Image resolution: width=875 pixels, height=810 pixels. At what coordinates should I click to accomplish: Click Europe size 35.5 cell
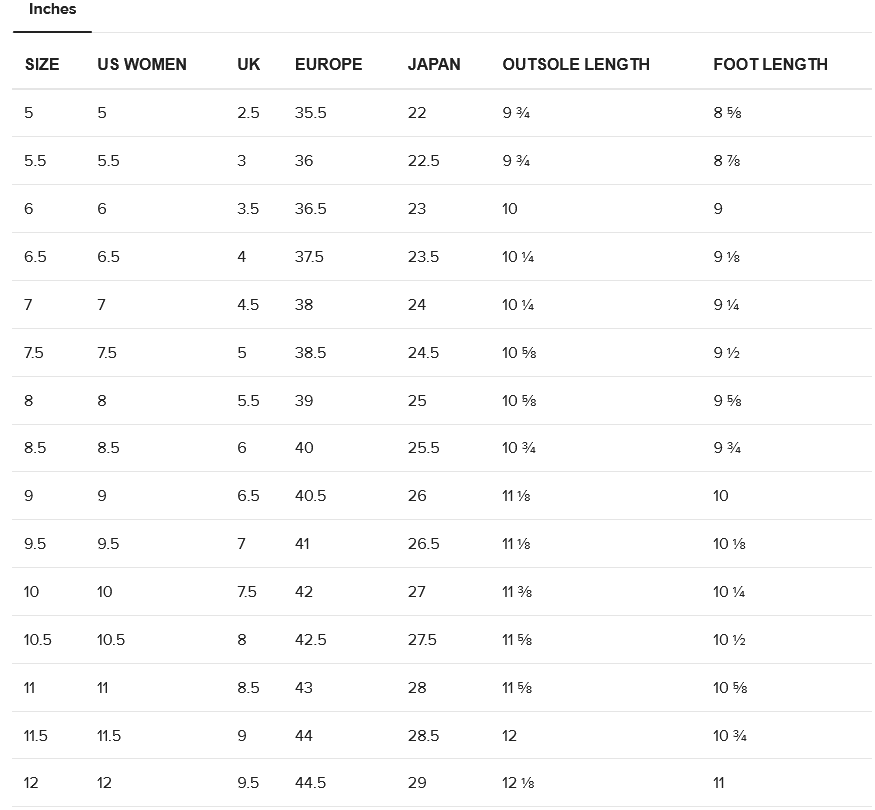point(311,113)
